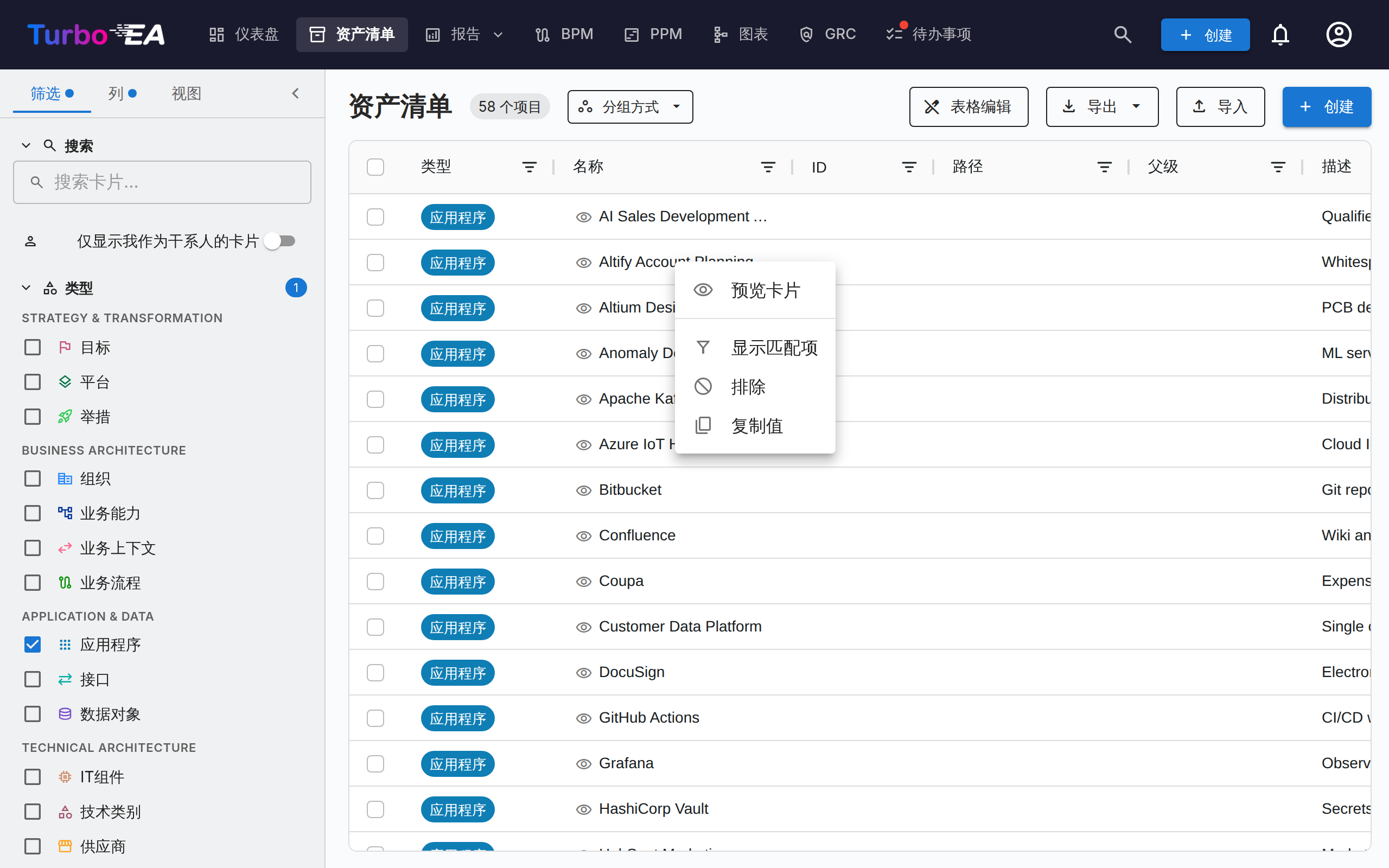The height and width of the screenshot is (868, 1389).
Task: Choose 预览卡片 in context menu
Action: pos(755,290)
